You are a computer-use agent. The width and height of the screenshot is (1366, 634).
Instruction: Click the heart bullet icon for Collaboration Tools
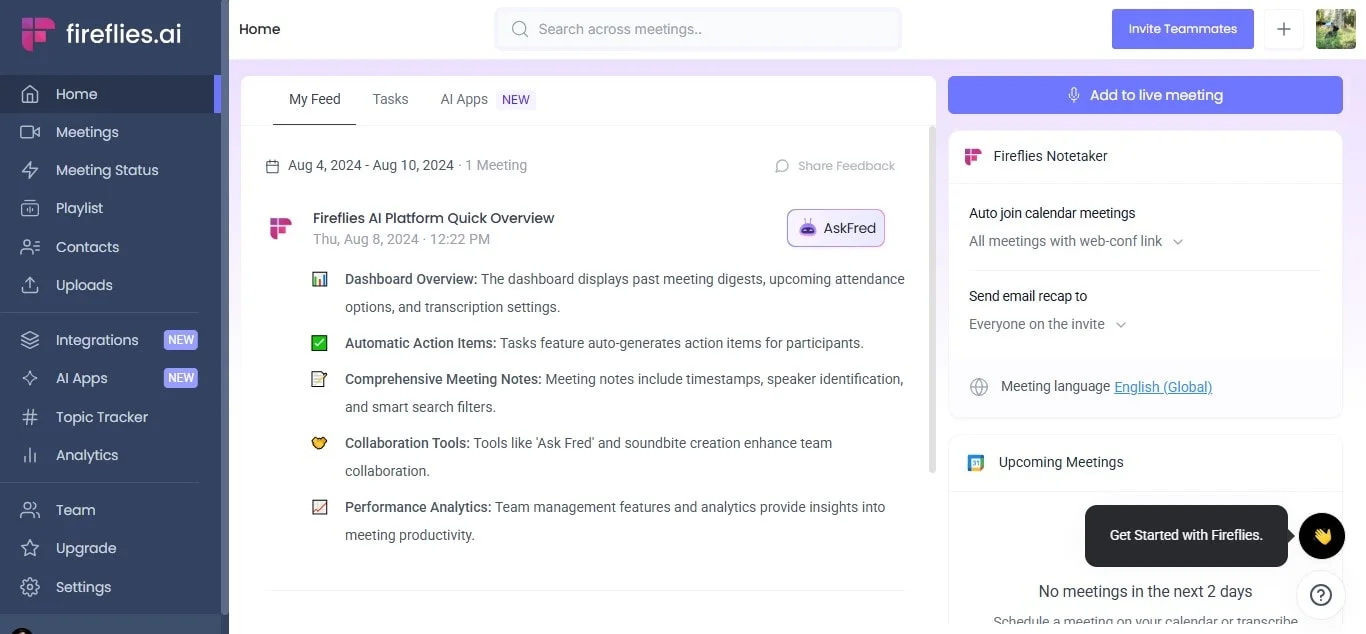pos(319,443)
